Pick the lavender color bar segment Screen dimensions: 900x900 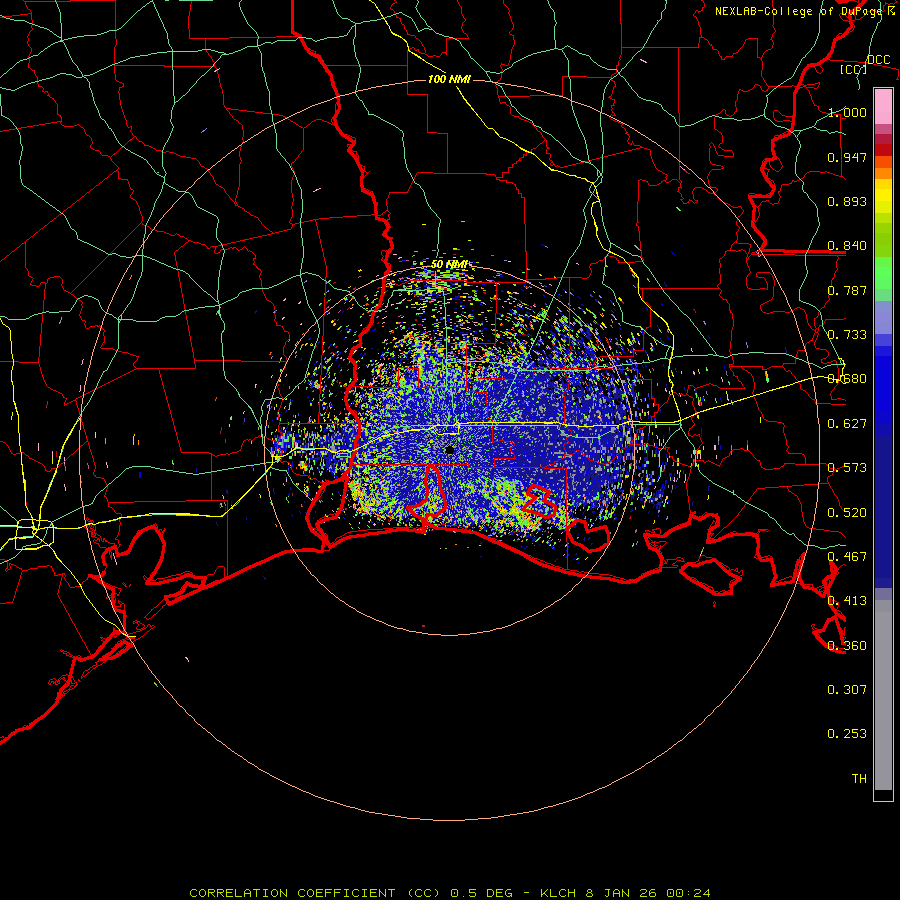(x=883, y=317)
